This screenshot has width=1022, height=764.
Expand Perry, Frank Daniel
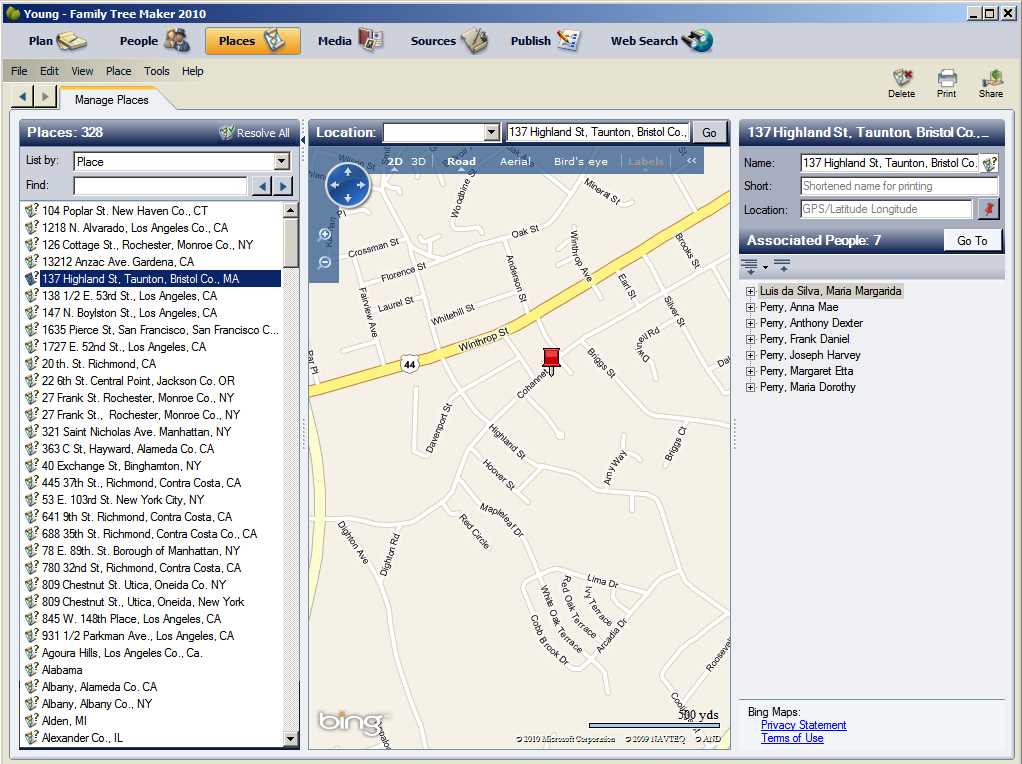click(x=750, y=339)
